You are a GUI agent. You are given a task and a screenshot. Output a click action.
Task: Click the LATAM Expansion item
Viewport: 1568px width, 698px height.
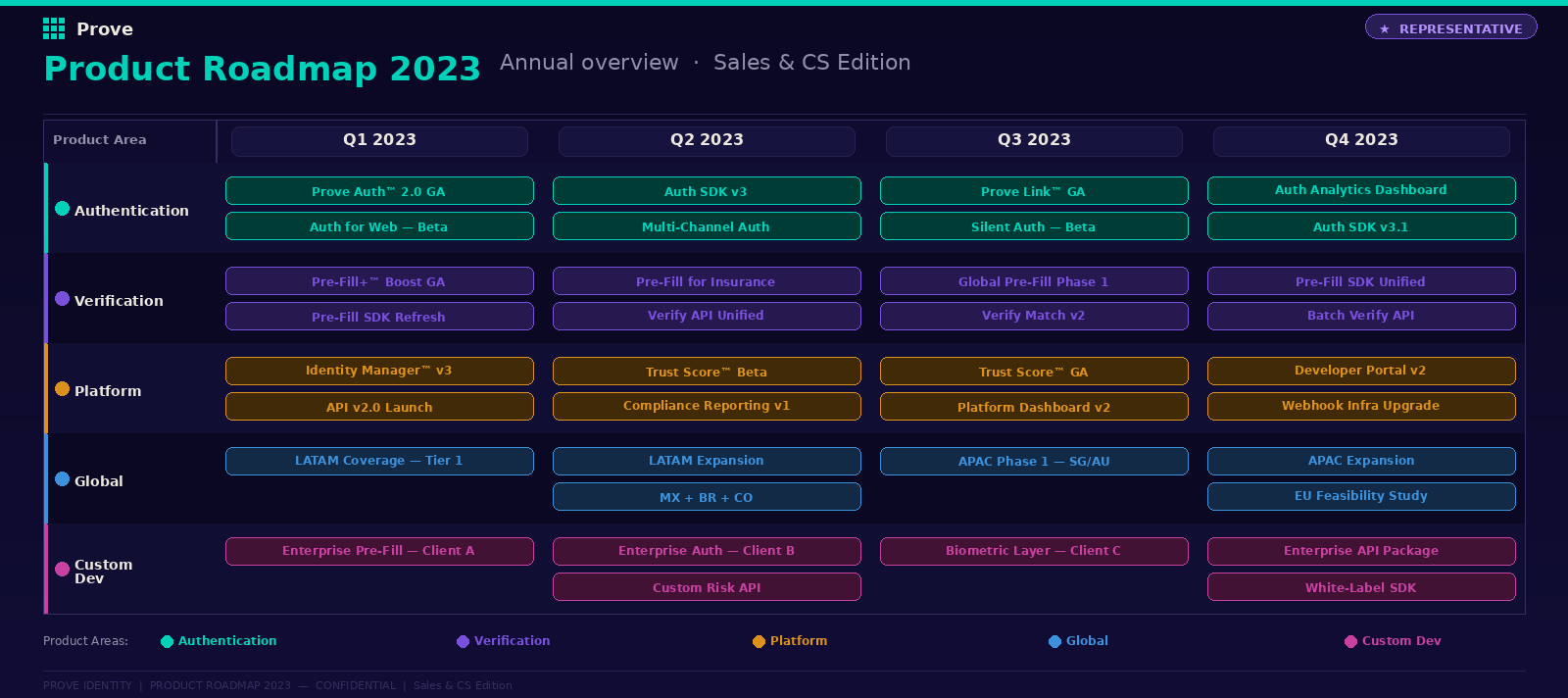tap(707, 462)
